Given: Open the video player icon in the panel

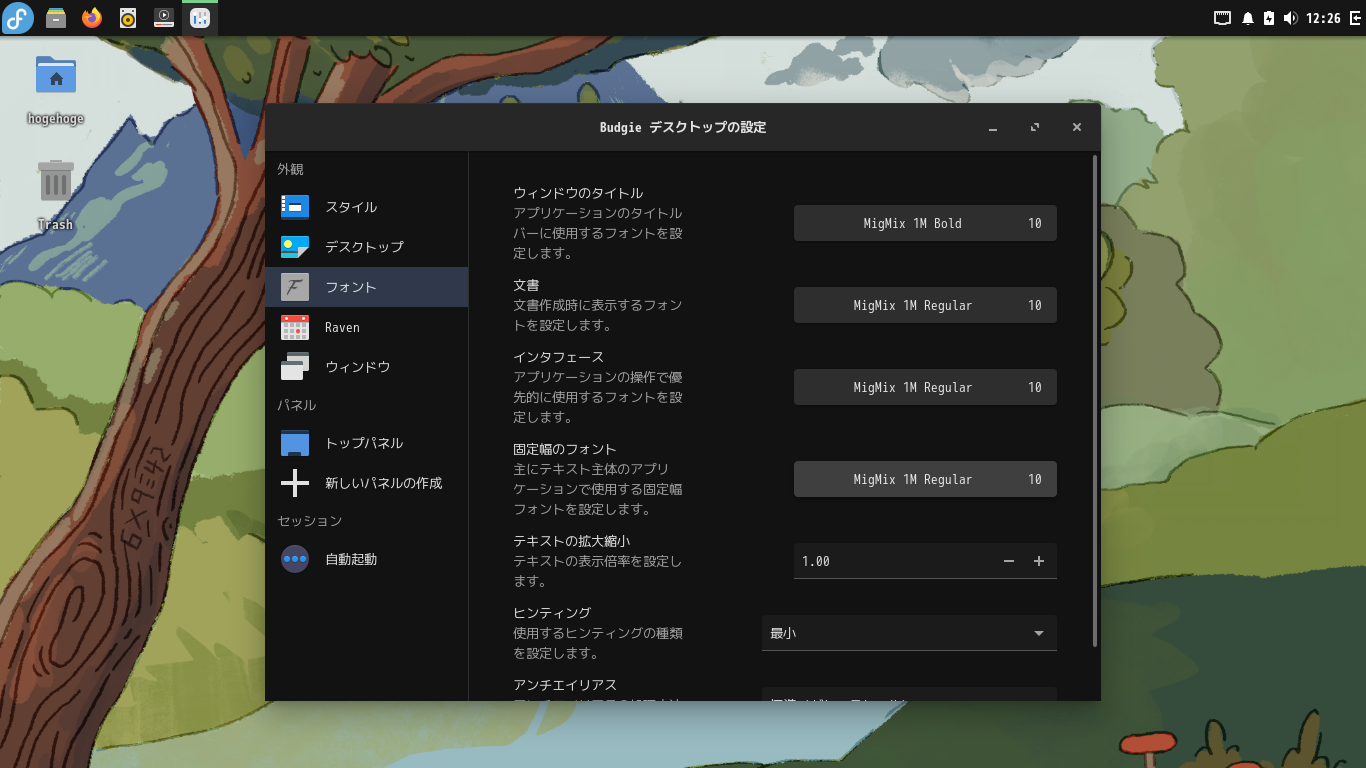Looking at the screenshot, I should tap(164, 18).
